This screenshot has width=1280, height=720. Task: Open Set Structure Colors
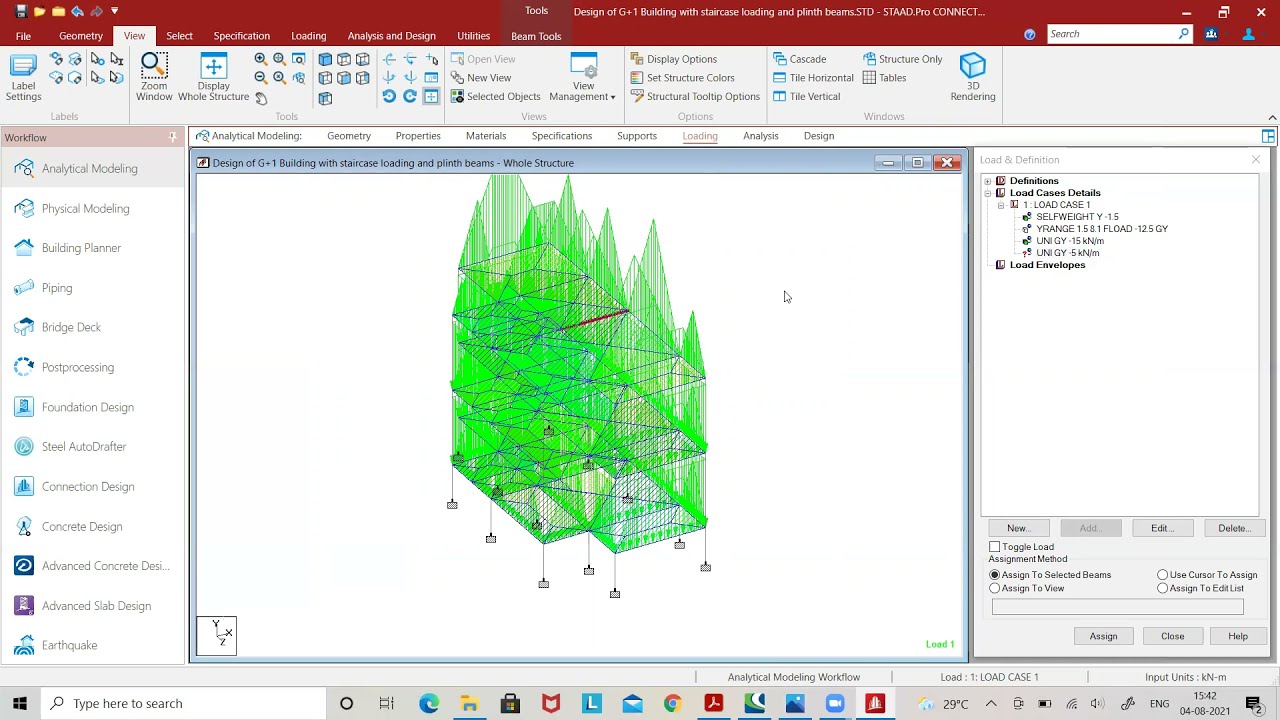(682, 78)
